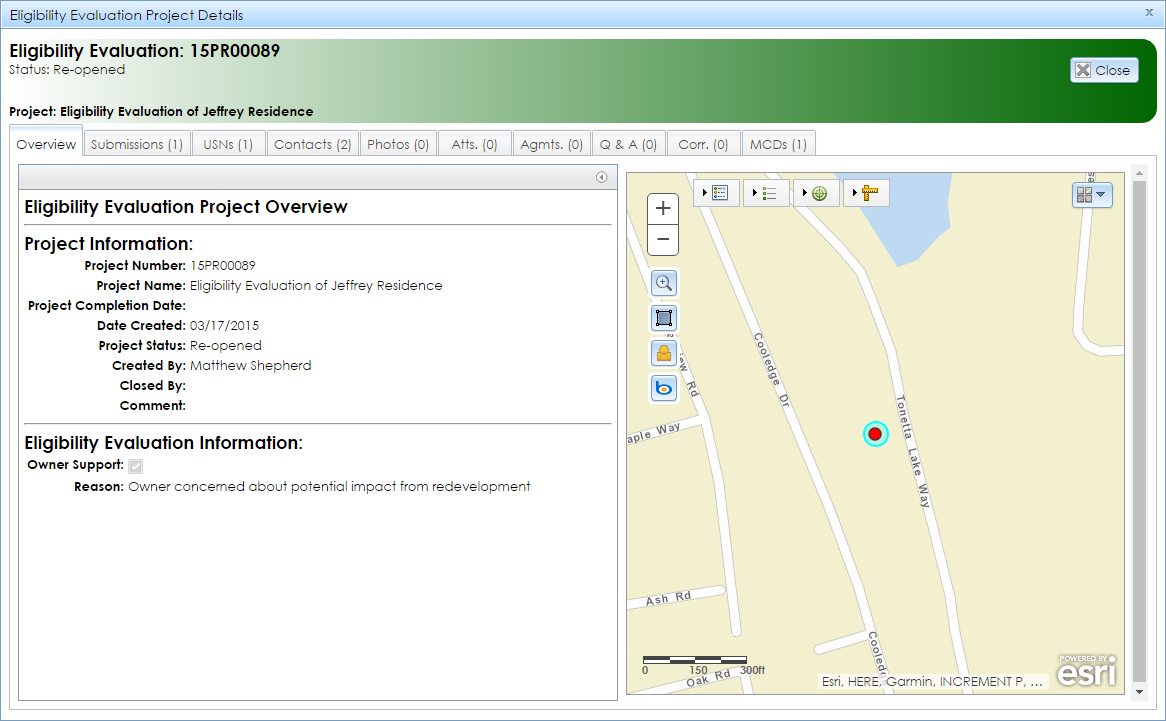Activate the locate target tool
The image size is (1166, 721).
tap(820, 193)
